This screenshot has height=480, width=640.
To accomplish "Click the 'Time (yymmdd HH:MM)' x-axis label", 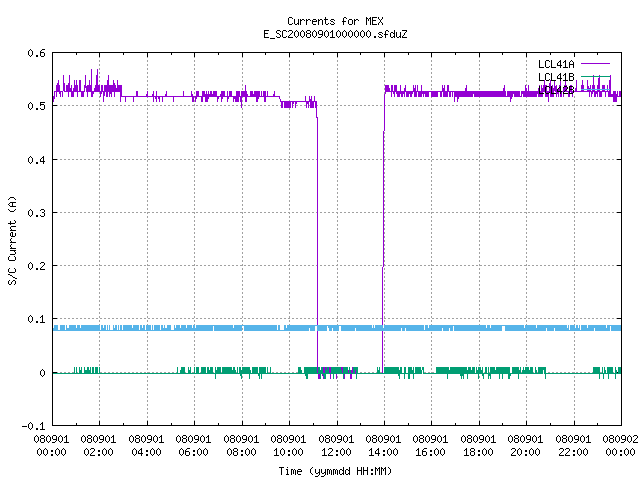I will 335,471.
